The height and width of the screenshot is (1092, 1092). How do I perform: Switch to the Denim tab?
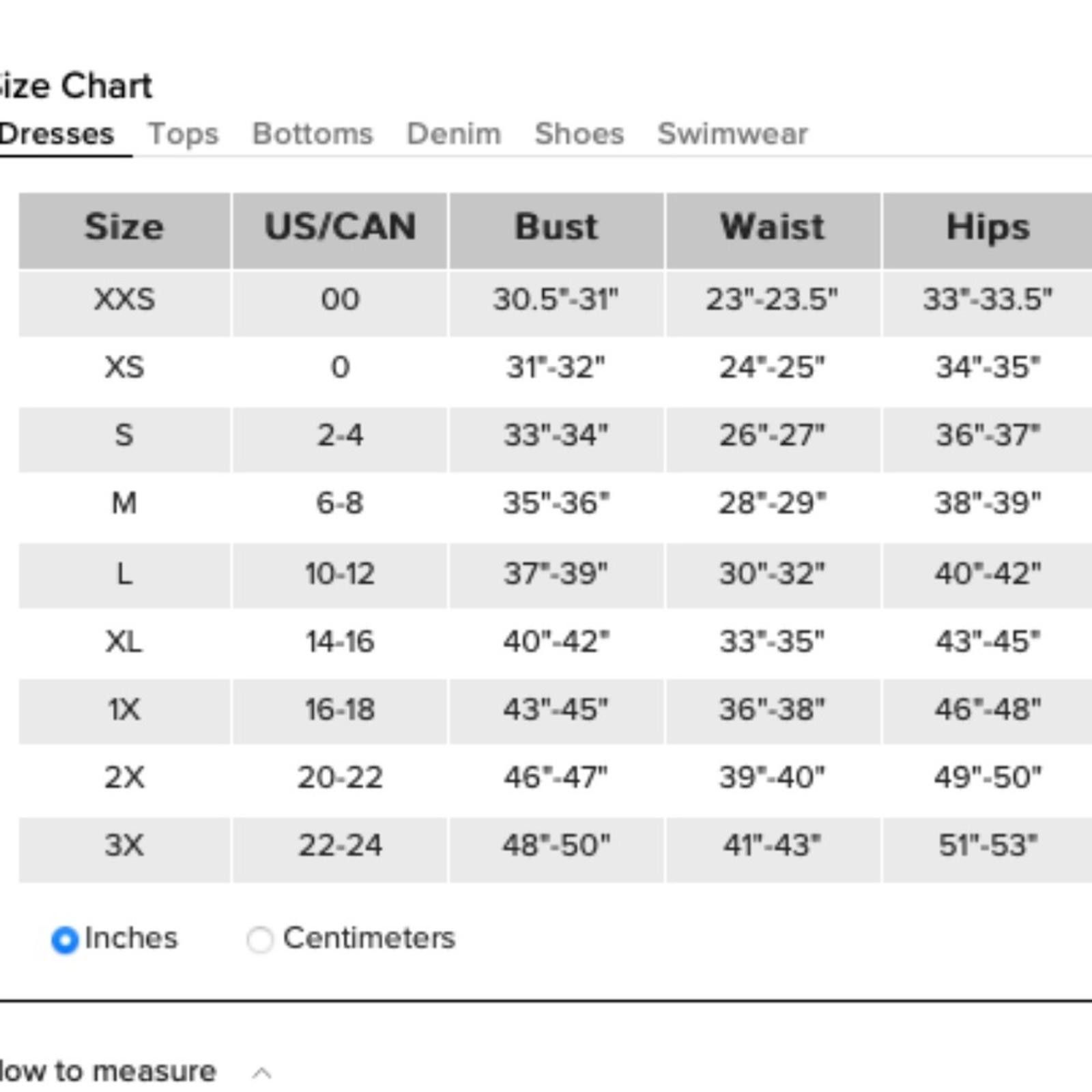point(454,133)
